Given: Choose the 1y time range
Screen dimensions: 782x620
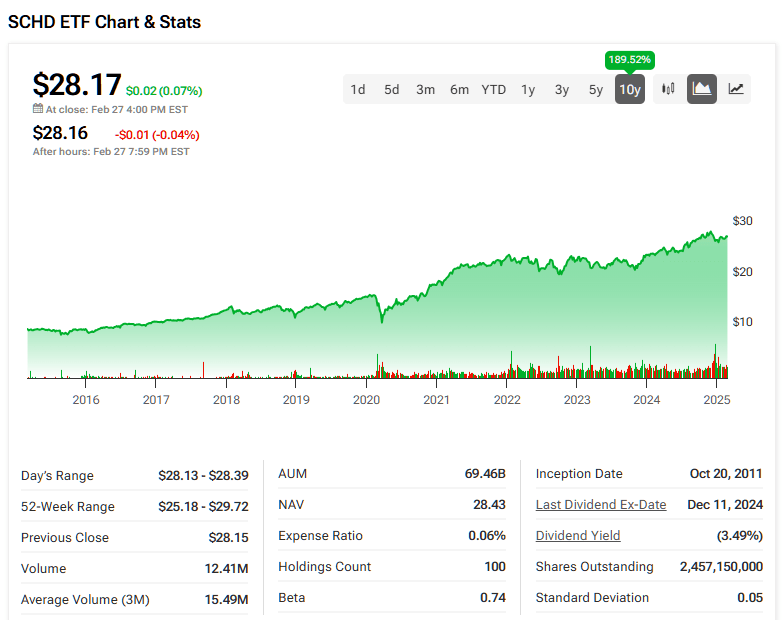Looking at the screenshot, I should tap(528, 89).
